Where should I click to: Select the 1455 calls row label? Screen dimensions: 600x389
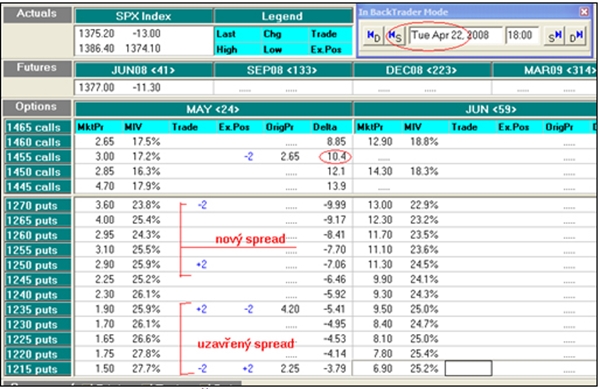pos(38,157)
